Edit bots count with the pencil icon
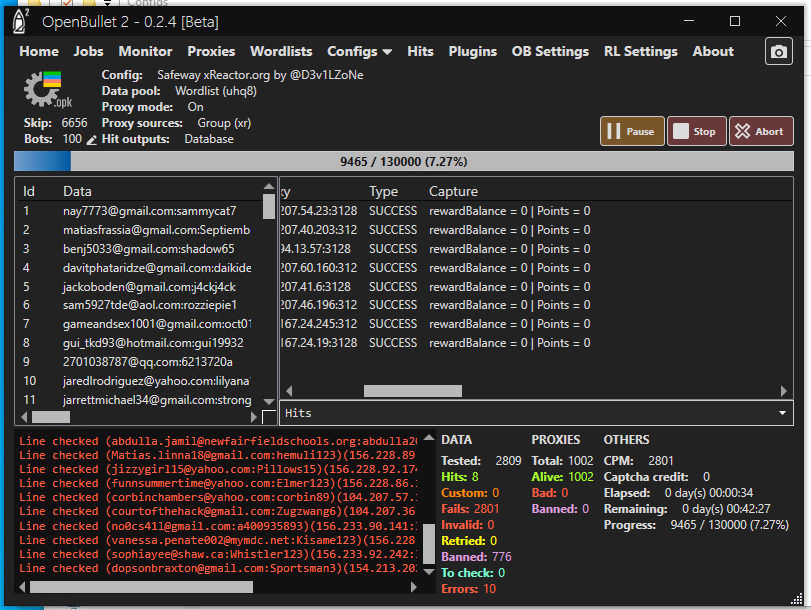The height and width of the screenshot is (610, 811). (92, 140)
